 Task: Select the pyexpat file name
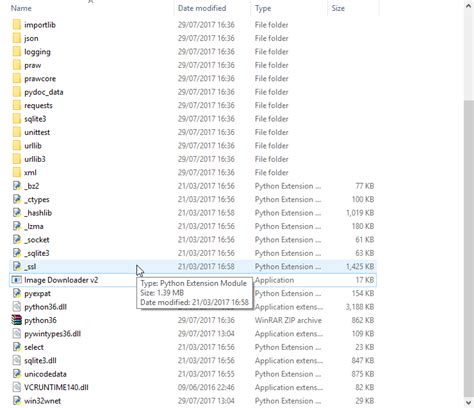[x=37, y=294]
